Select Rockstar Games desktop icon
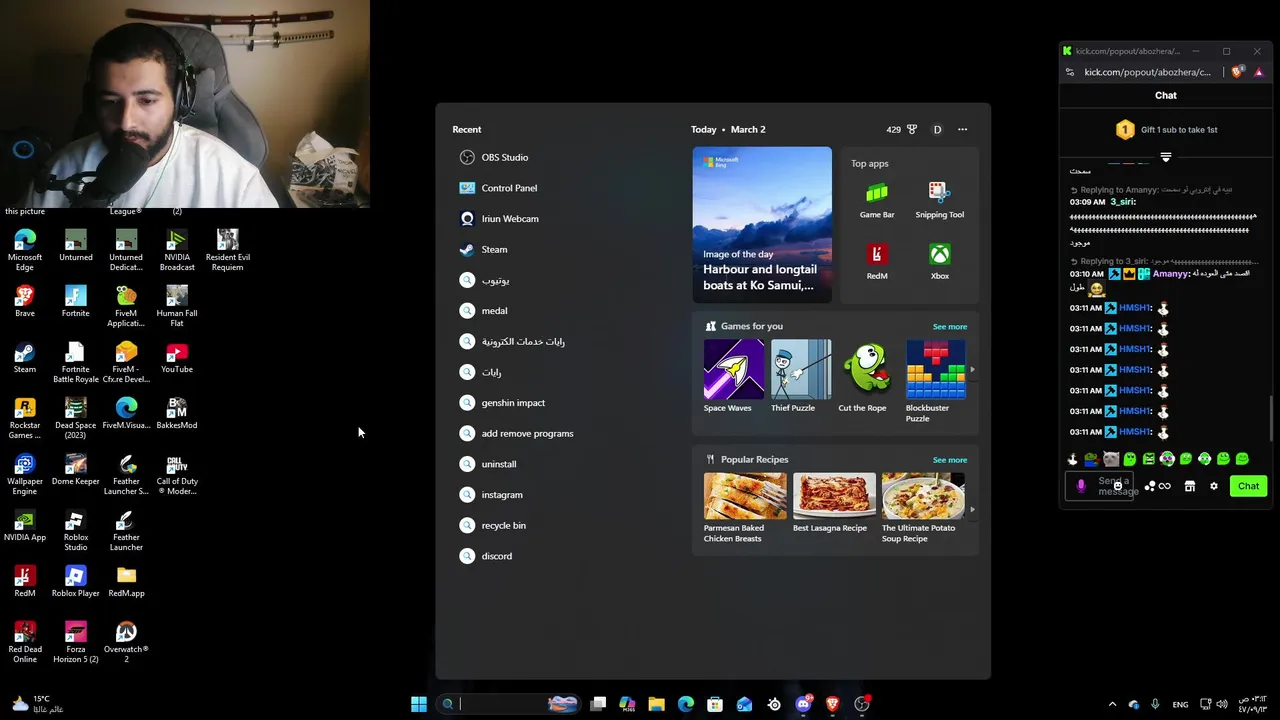1280x720 pixels. click(25, 418)
